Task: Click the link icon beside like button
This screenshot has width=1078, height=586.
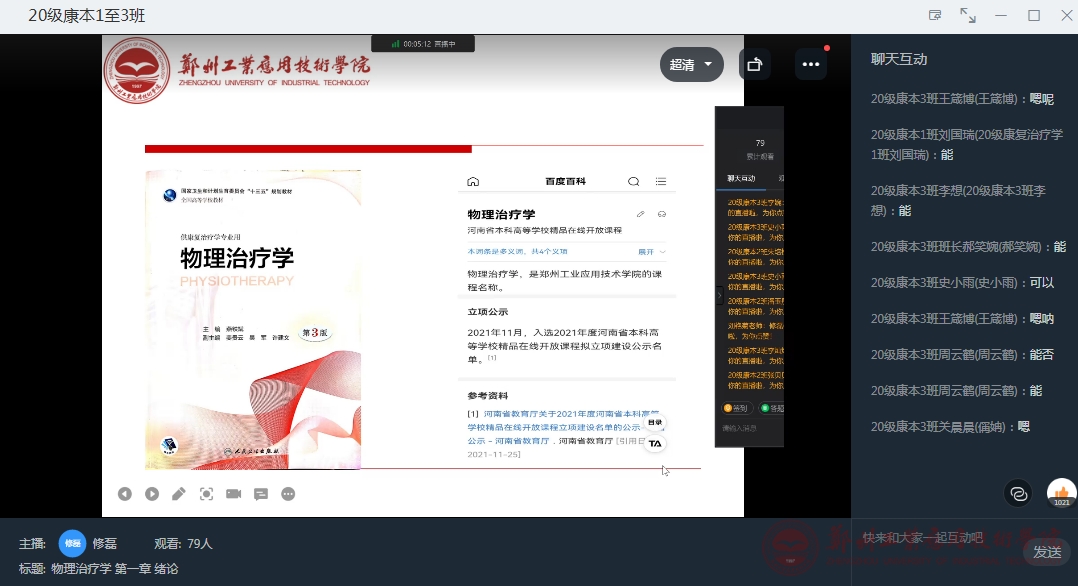Action: pyautogui.click(x=1018, y=493)
